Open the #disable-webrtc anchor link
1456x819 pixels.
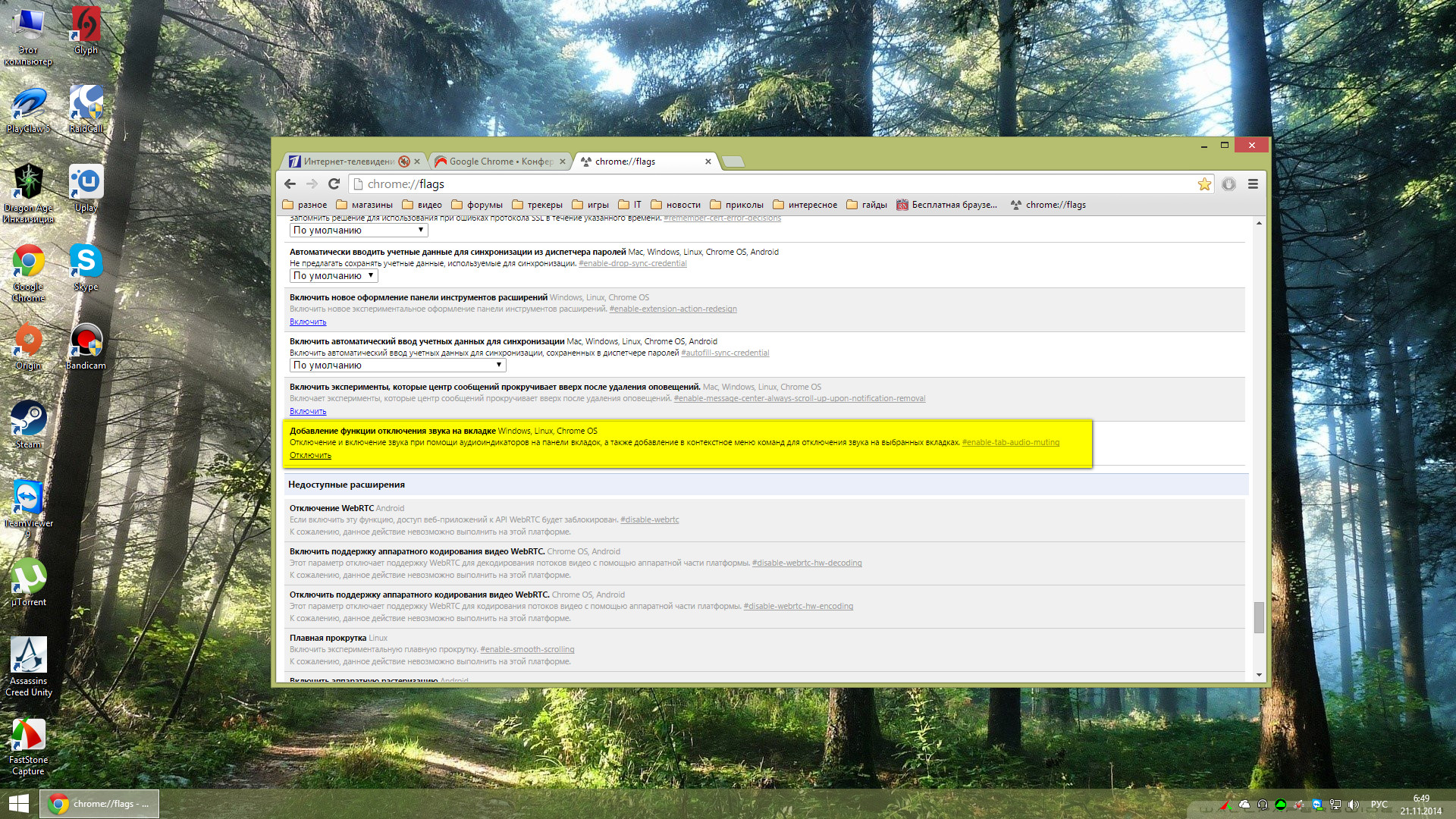649,520
